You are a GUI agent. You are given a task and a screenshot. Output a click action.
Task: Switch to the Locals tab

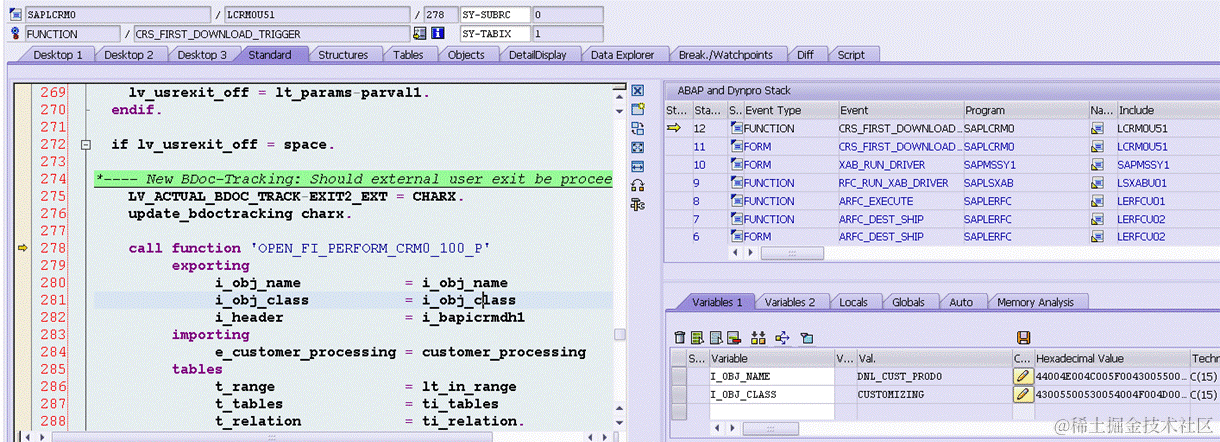point(853,302)
